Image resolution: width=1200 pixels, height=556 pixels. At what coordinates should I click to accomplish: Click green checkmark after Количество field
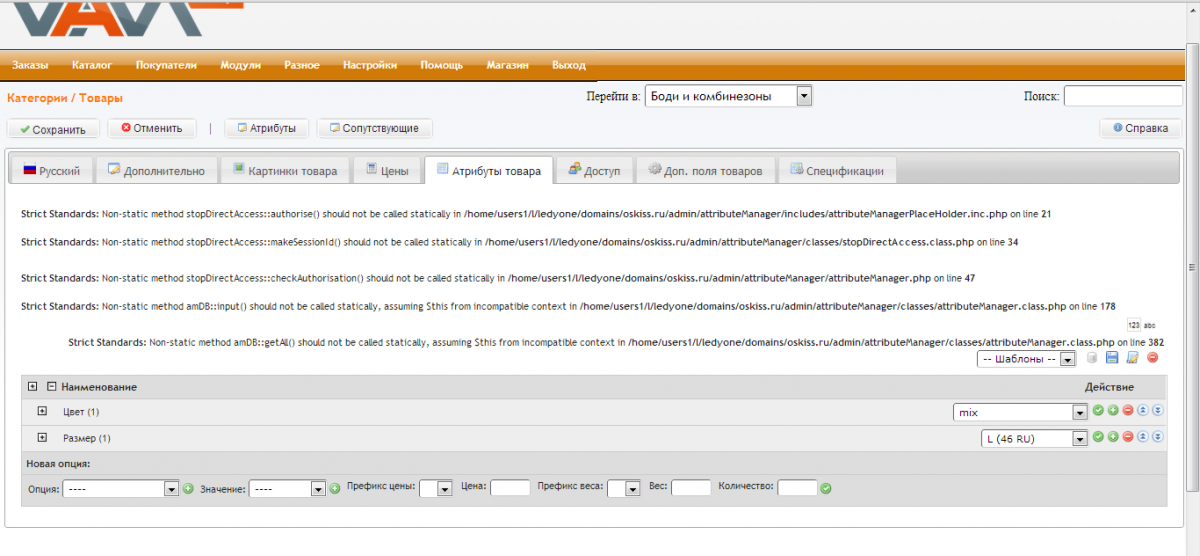[x=826, y=488]
